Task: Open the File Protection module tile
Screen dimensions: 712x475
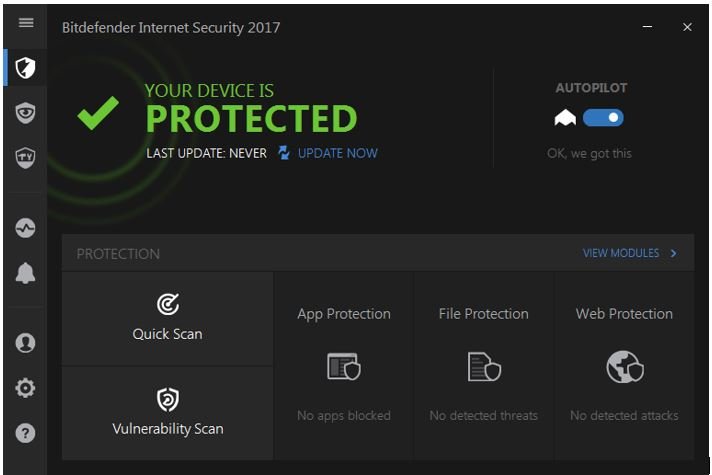Action: click(484, 366)
